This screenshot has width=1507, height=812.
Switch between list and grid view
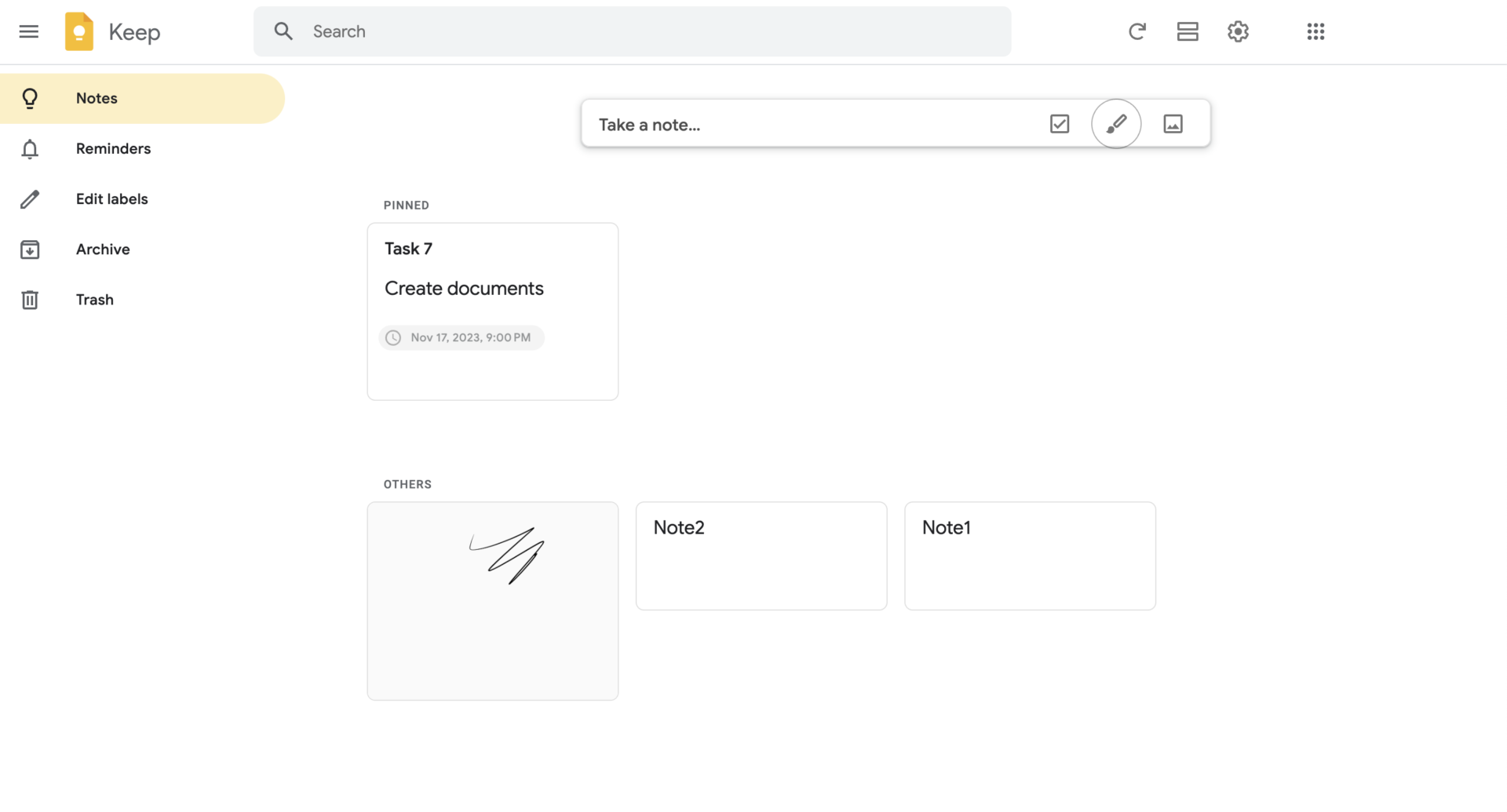1188,31
